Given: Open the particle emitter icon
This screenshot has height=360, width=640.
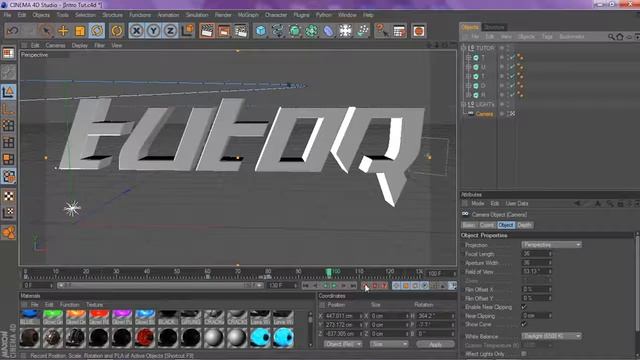Looking at the screenshot, I should click(x=362, y=31).
